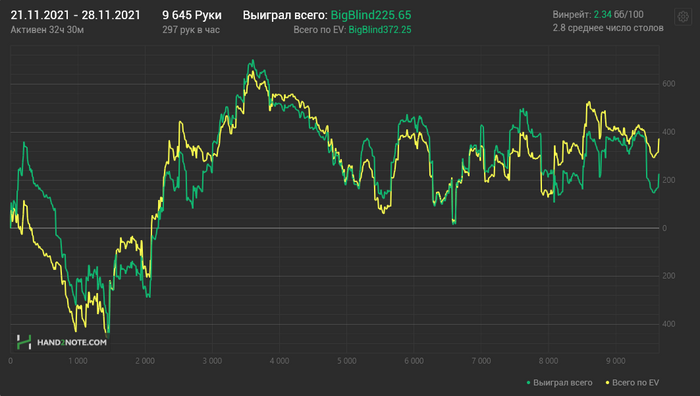Click the date range 21.11.2021 - 28.11.2021
700x396 pixels.
tap(75, 15)
